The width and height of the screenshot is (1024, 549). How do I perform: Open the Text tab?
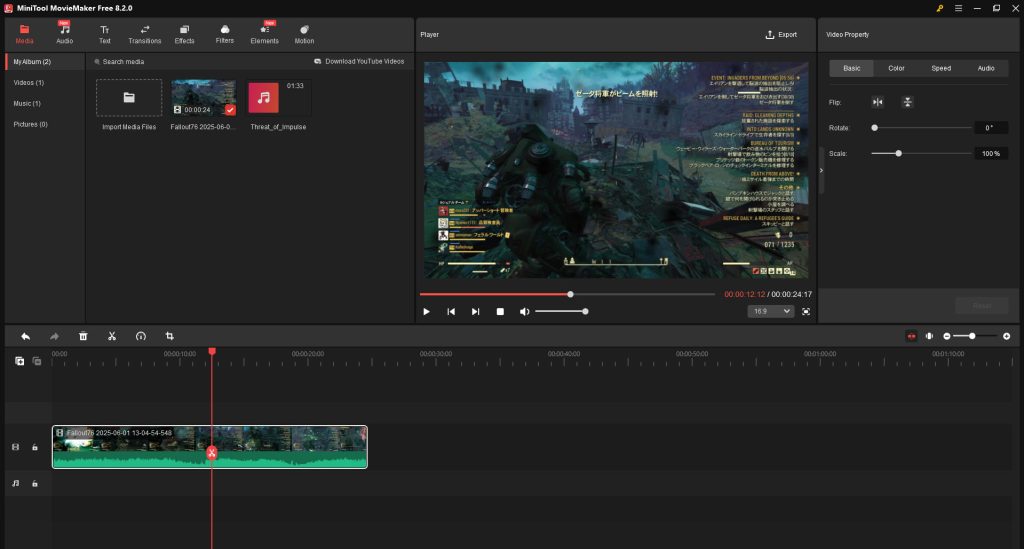[104, 34]
